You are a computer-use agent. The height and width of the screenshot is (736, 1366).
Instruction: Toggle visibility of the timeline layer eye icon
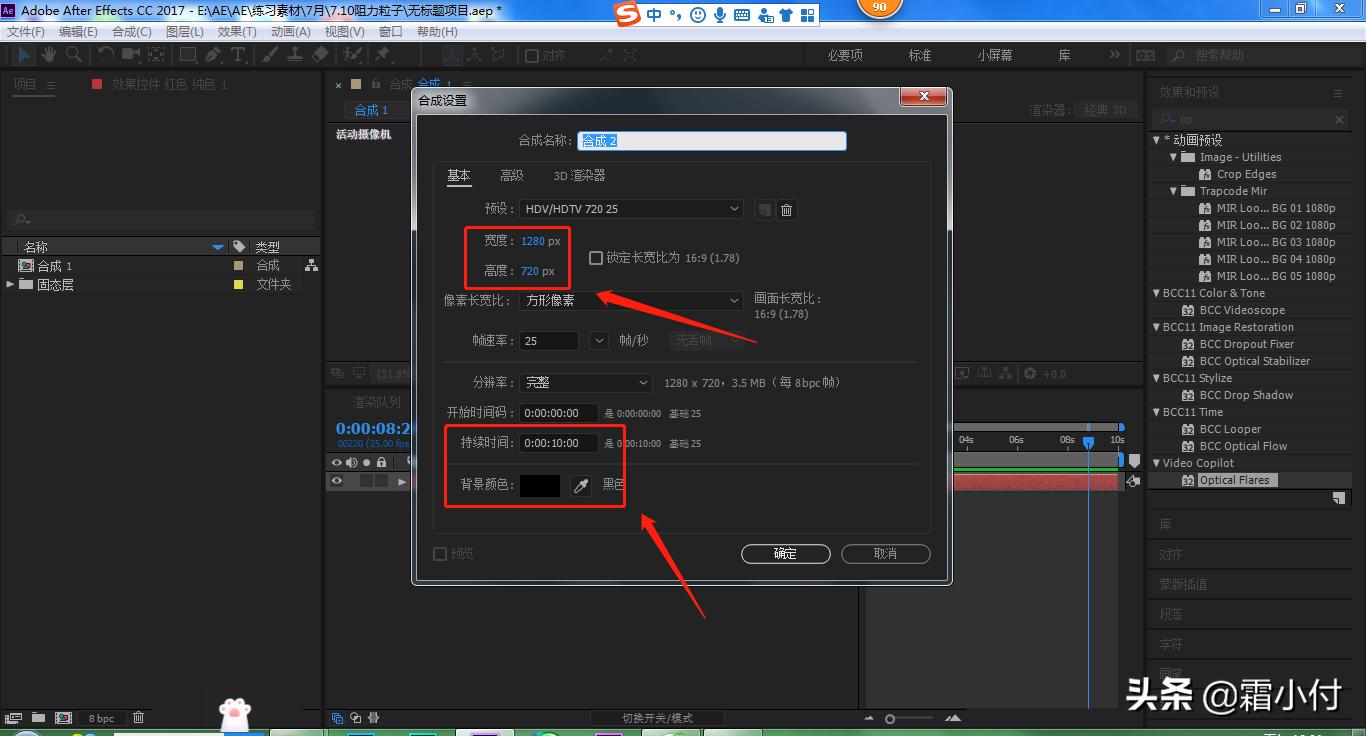pyautogui.click(x=335, y=481)
